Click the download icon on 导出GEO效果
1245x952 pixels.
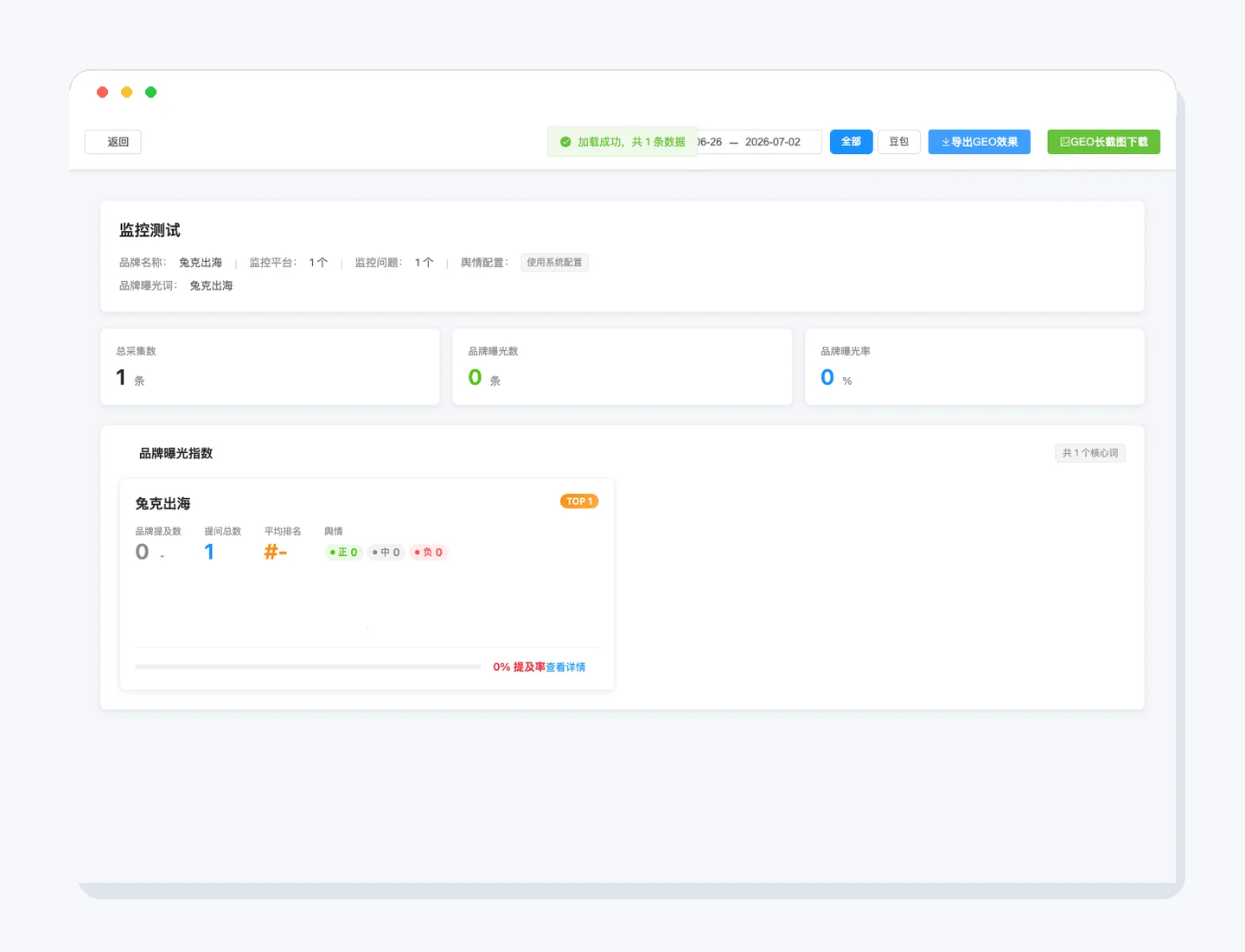946,142
